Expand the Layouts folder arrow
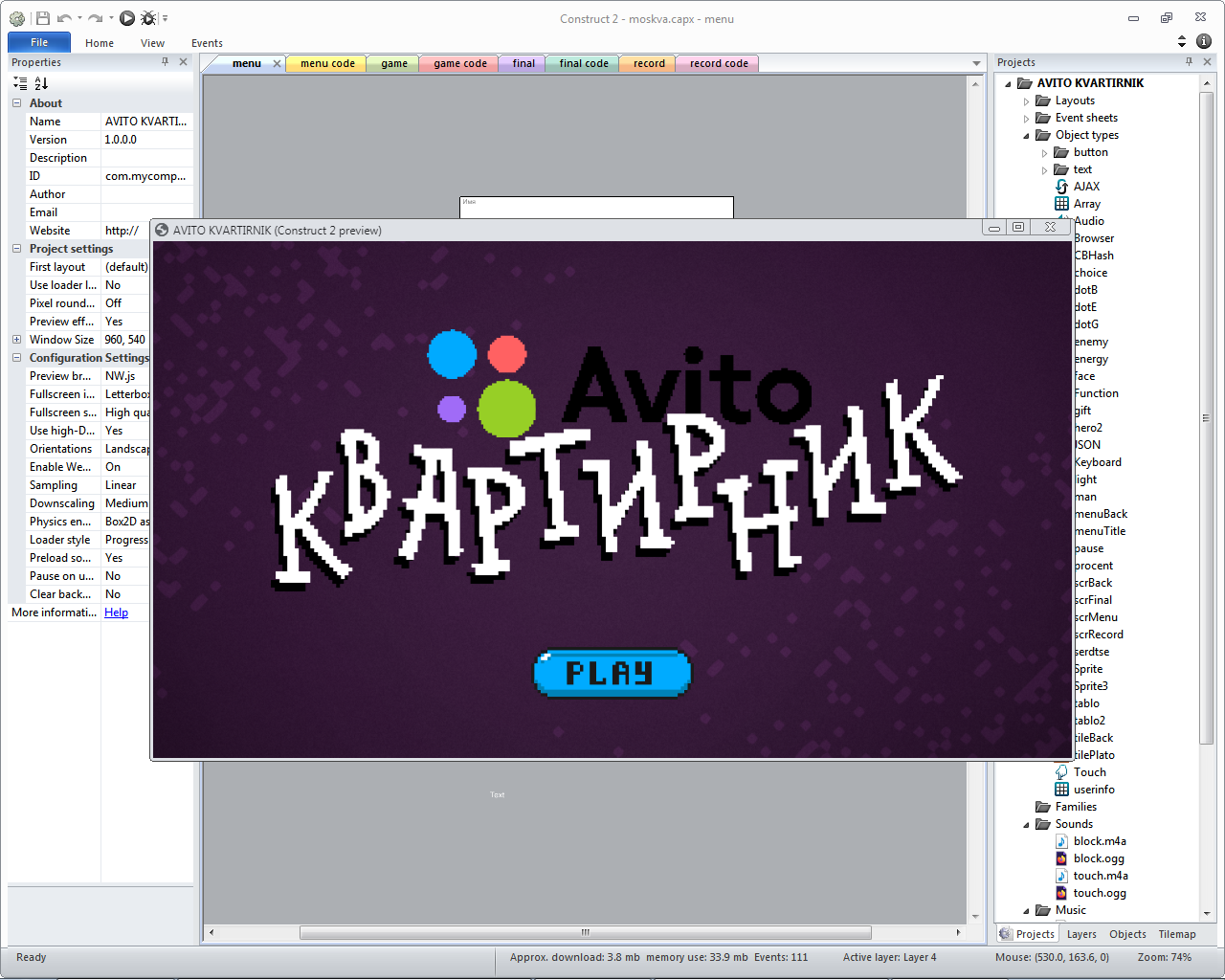 [x=1026, y=101]
